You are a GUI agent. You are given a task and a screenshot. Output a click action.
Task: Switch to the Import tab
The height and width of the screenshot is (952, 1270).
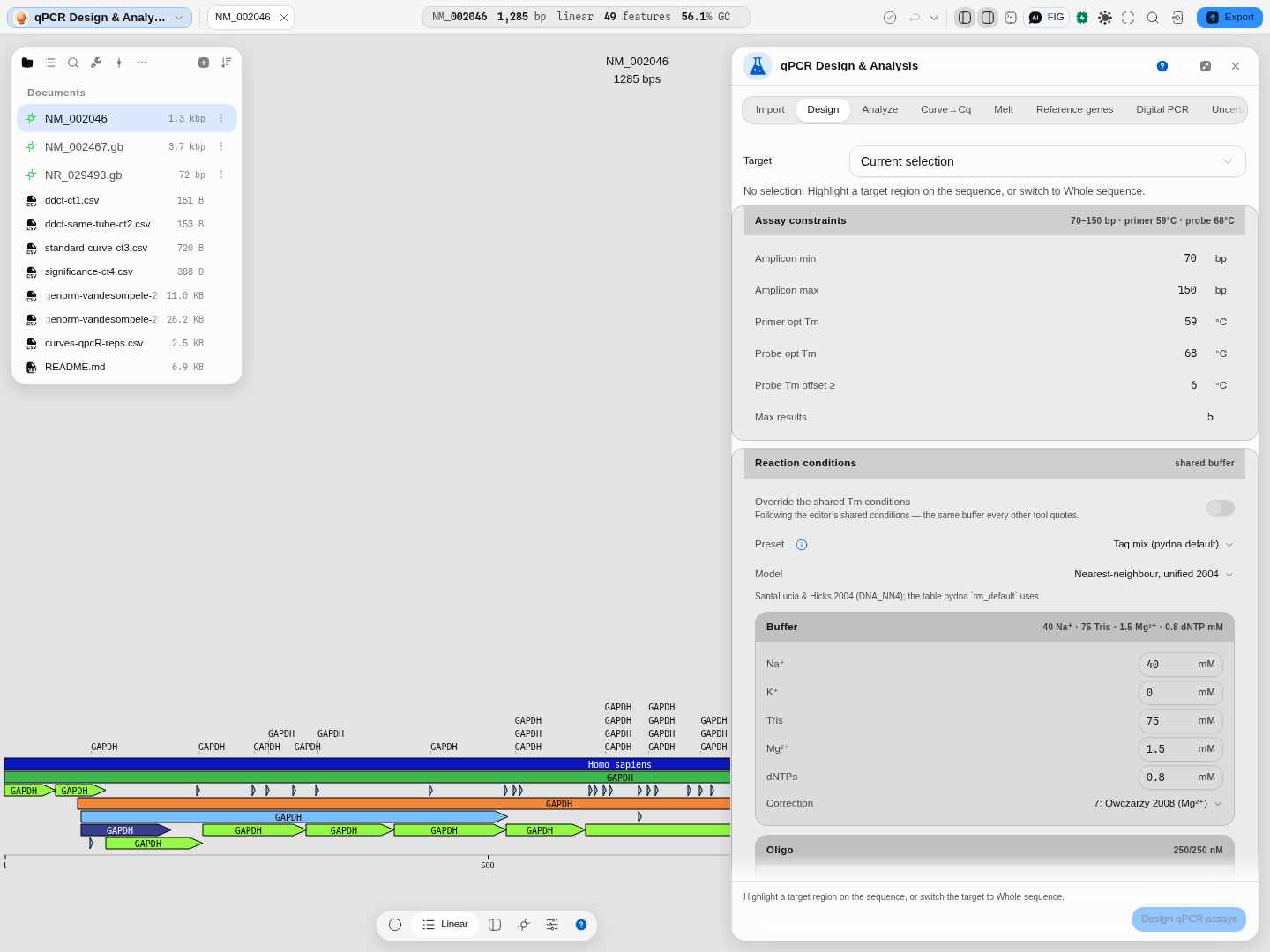tap(770, 110)
